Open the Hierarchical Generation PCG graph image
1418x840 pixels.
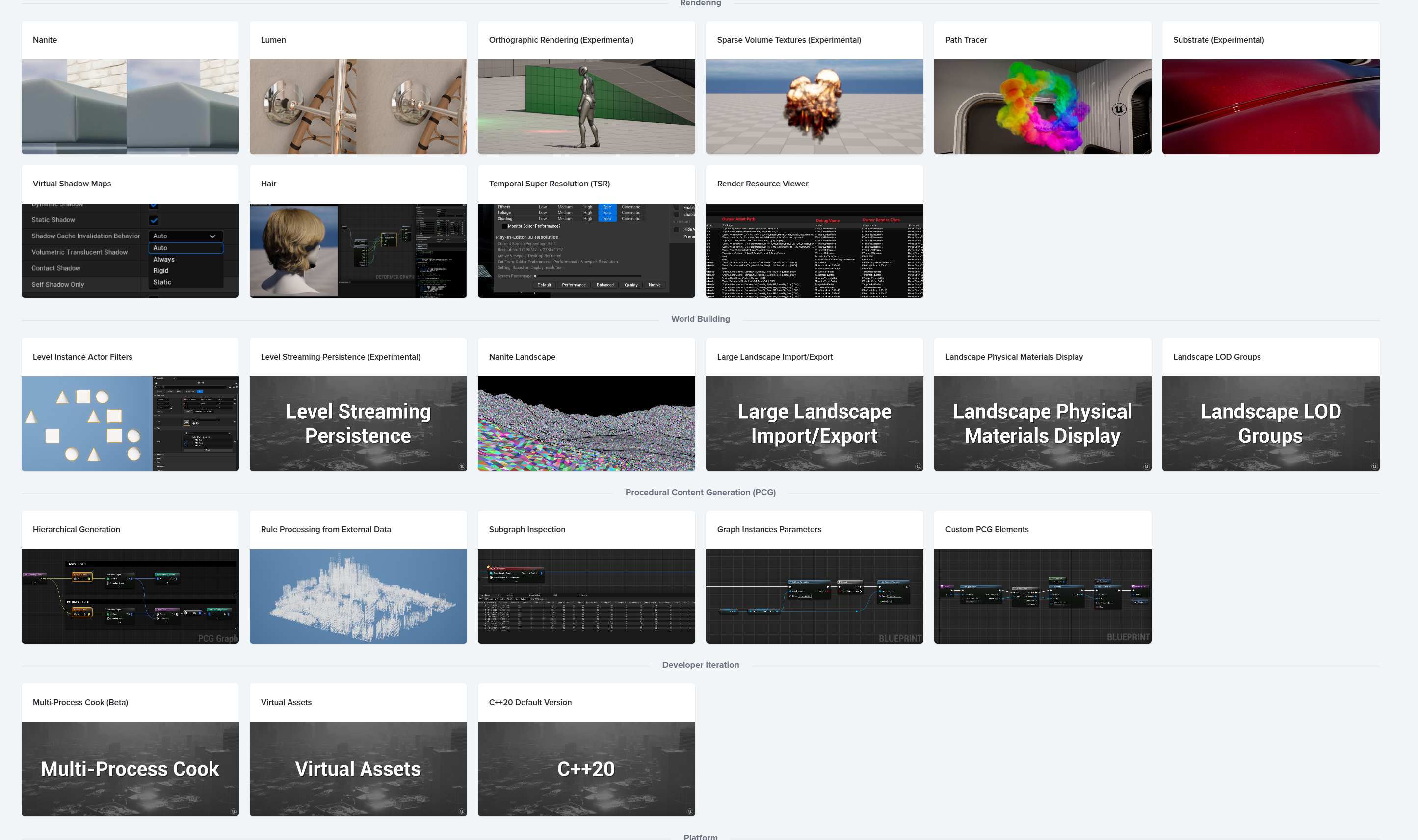point(130,596)
